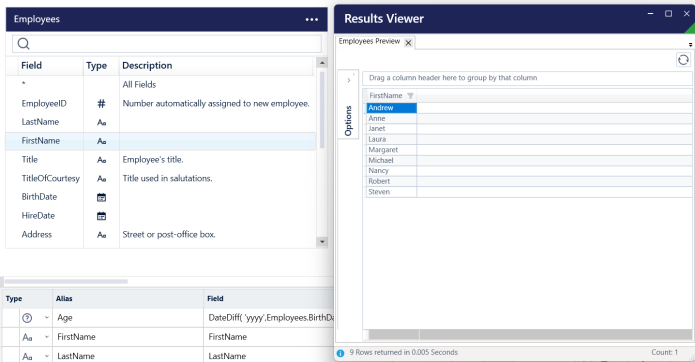Click the scroll down arrow in Employees field list
The height and width of the screenshot is (362, 695).
point(322,242)
